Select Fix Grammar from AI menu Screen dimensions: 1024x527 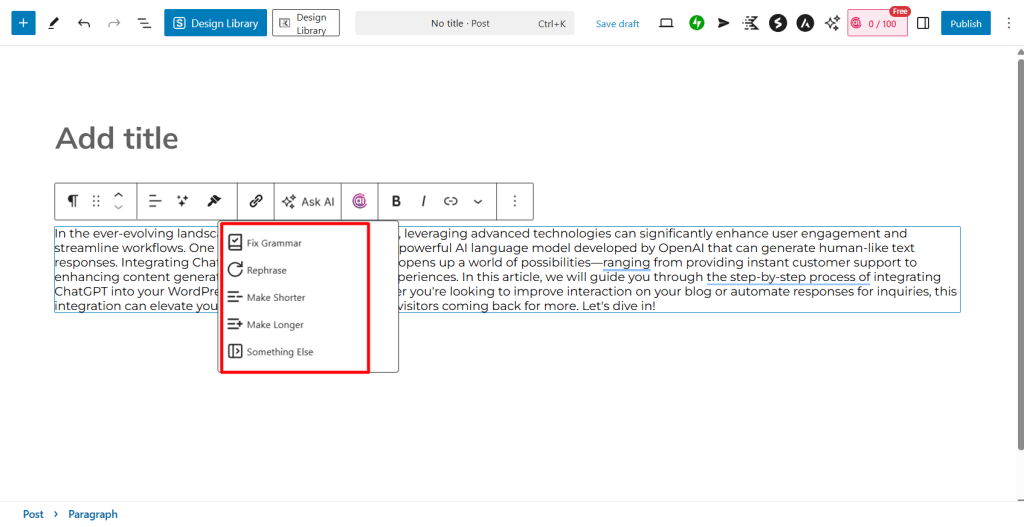[273, 243]
